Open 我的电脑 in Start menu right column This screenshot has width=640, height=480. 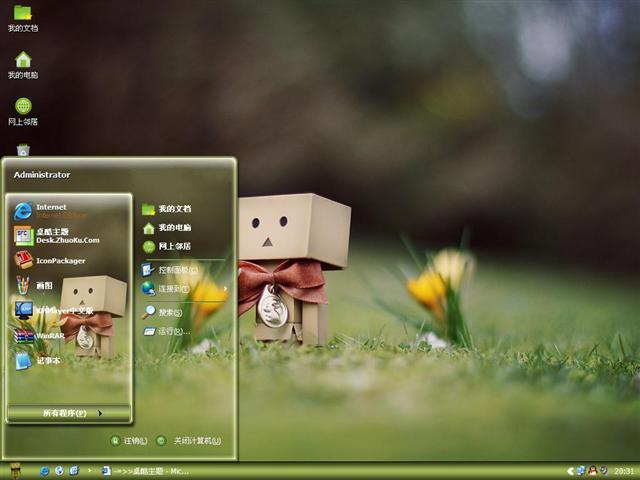pyautogui.click(x=167, y=228)
